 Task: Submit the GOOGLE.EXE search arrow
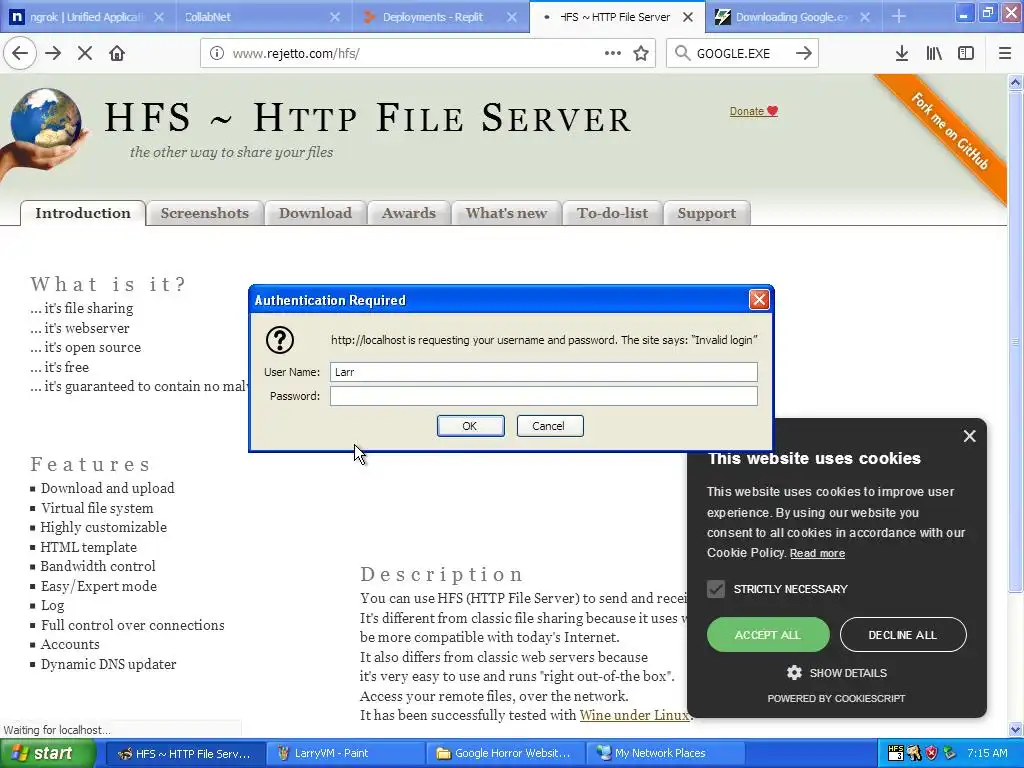pos(804,53)
